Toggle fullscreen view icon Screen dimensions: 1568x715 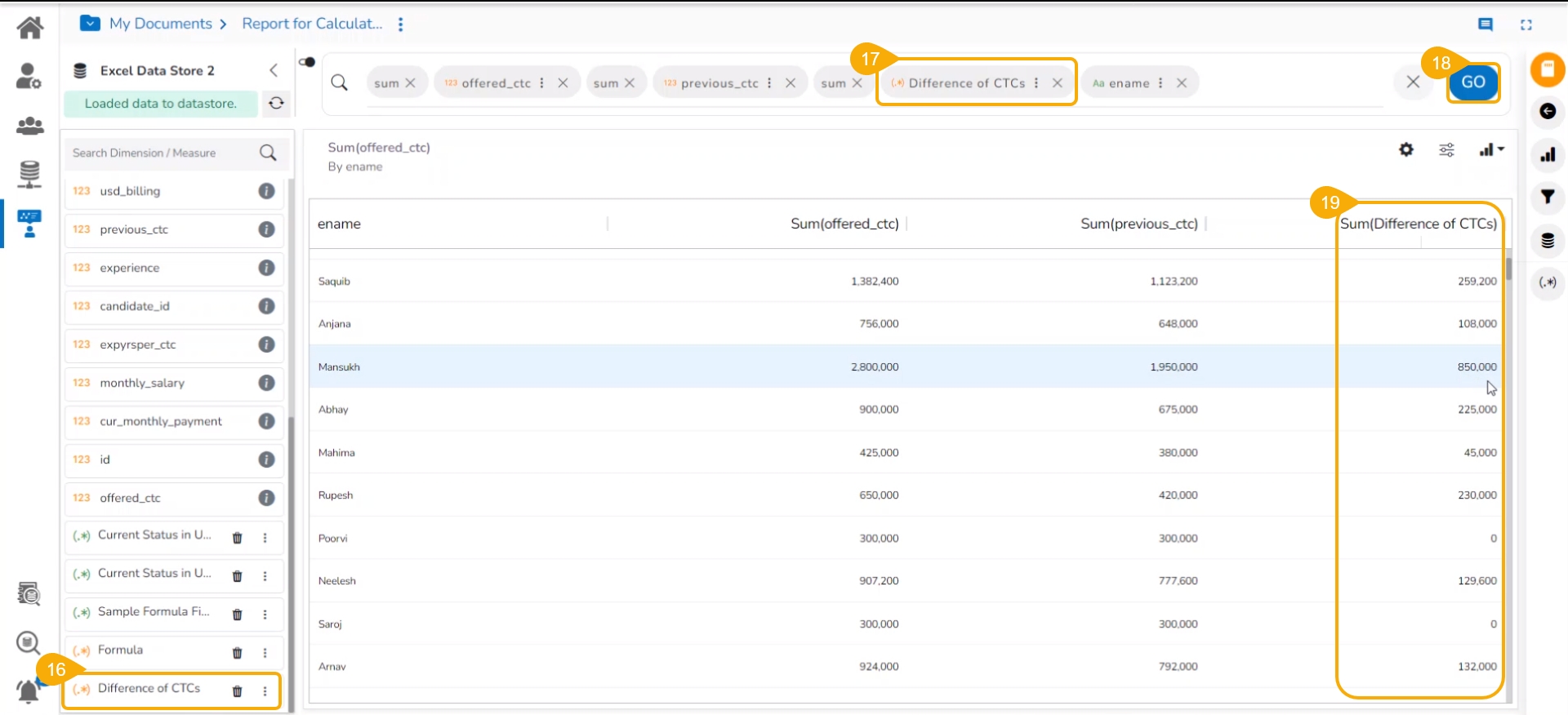point(1526,24)
